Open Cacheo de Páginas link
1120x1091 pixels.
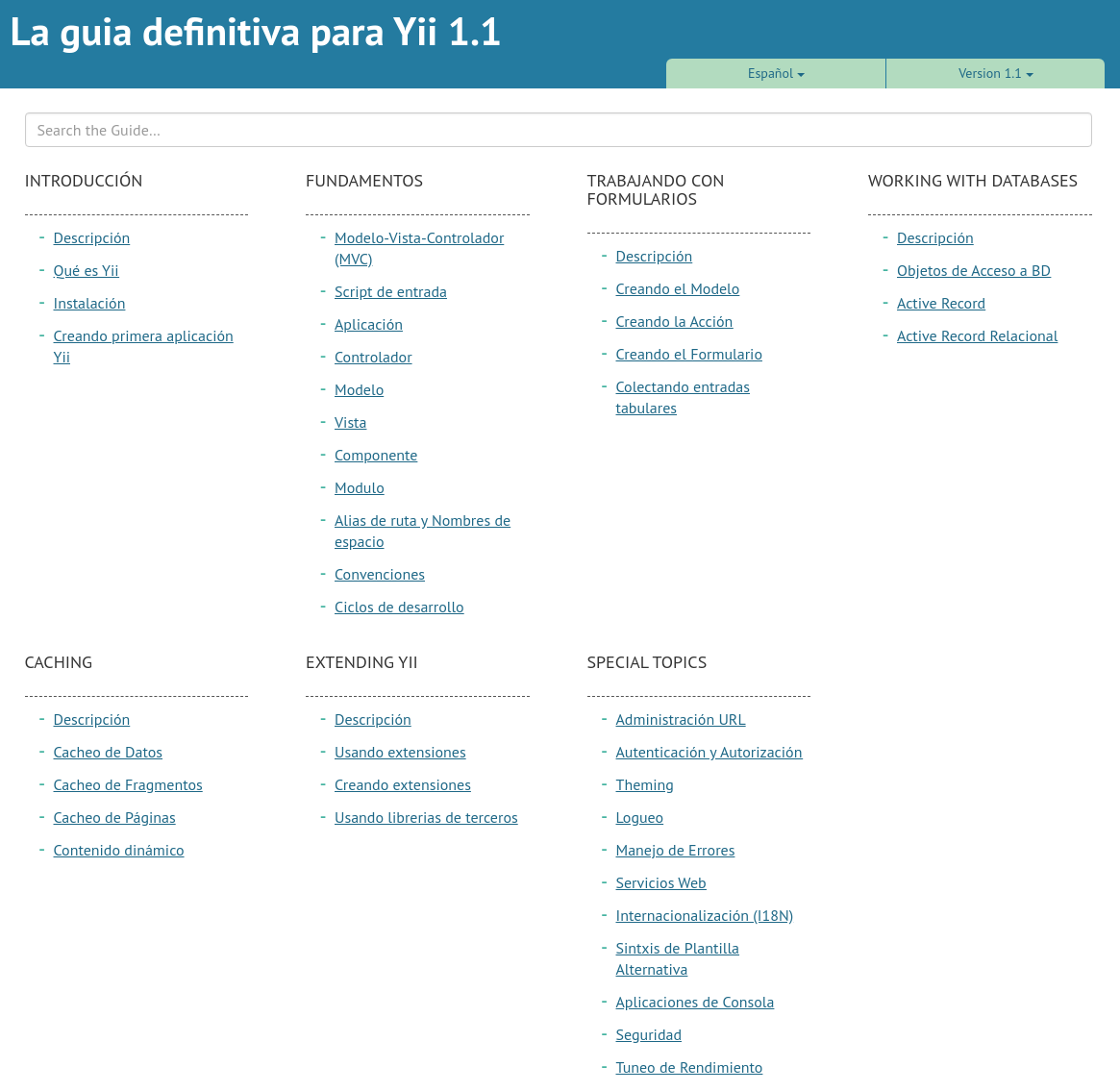[x=114, y=818]
